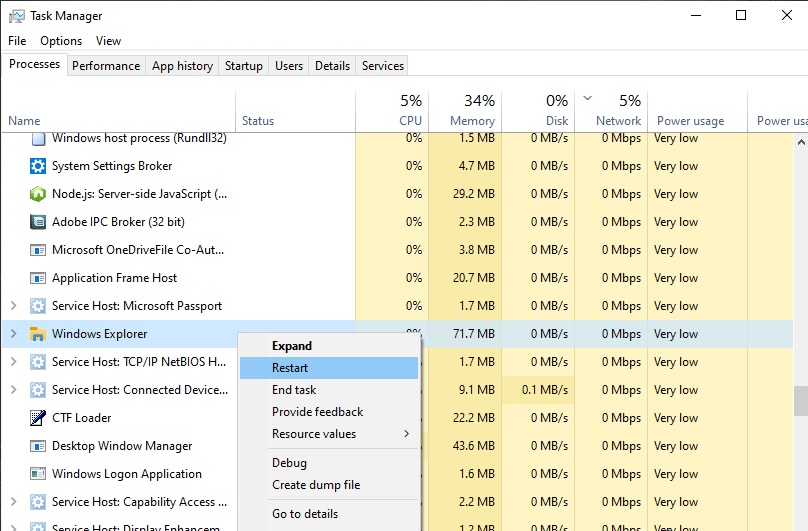Choose Expand in context menu

pyautogui.click(x=329, y=346)
